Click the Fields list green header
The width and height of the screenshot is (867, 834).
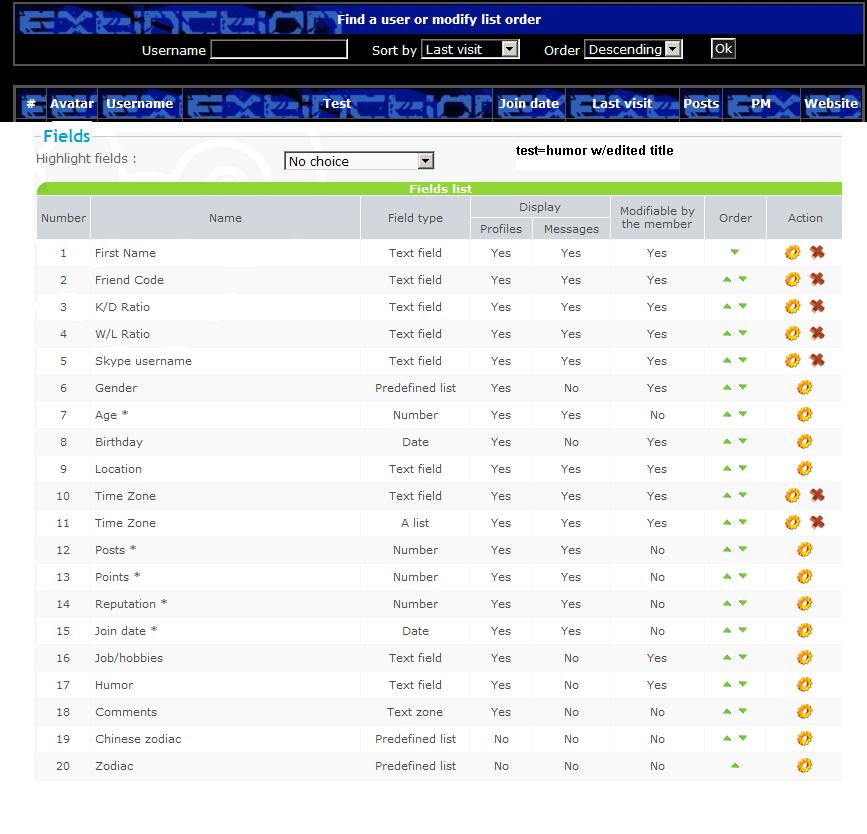click(440, 189)
